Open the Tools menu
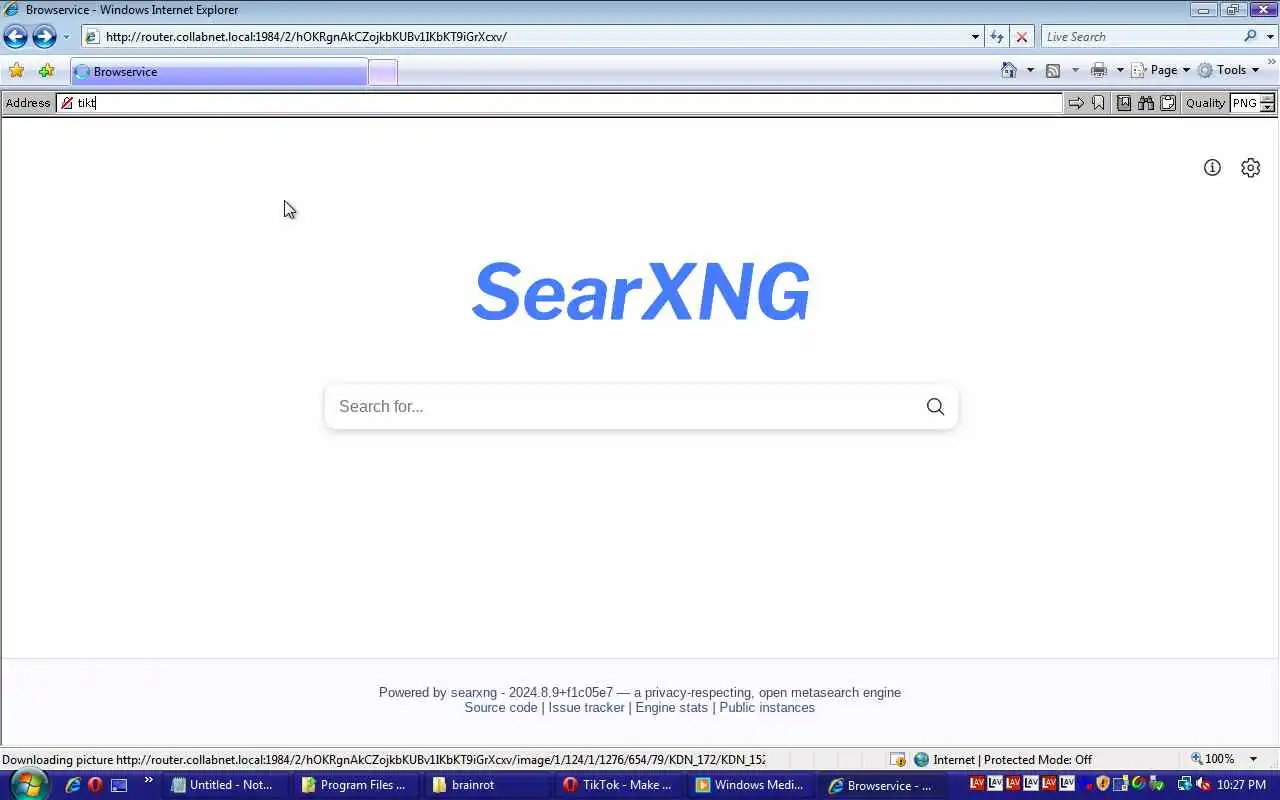Viewport: 1280px width, 800px height. click(1229, 70)
